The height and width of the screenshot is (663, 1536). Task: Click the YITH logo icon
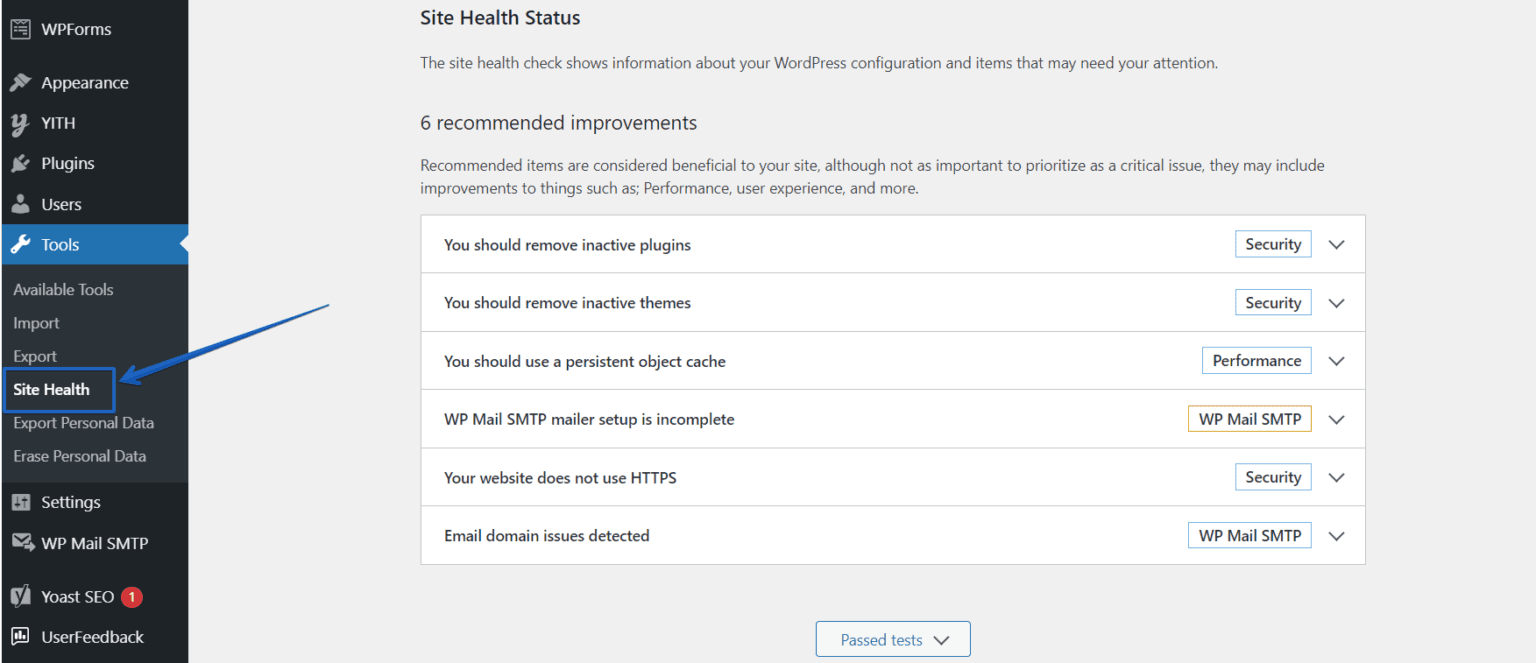20,124
